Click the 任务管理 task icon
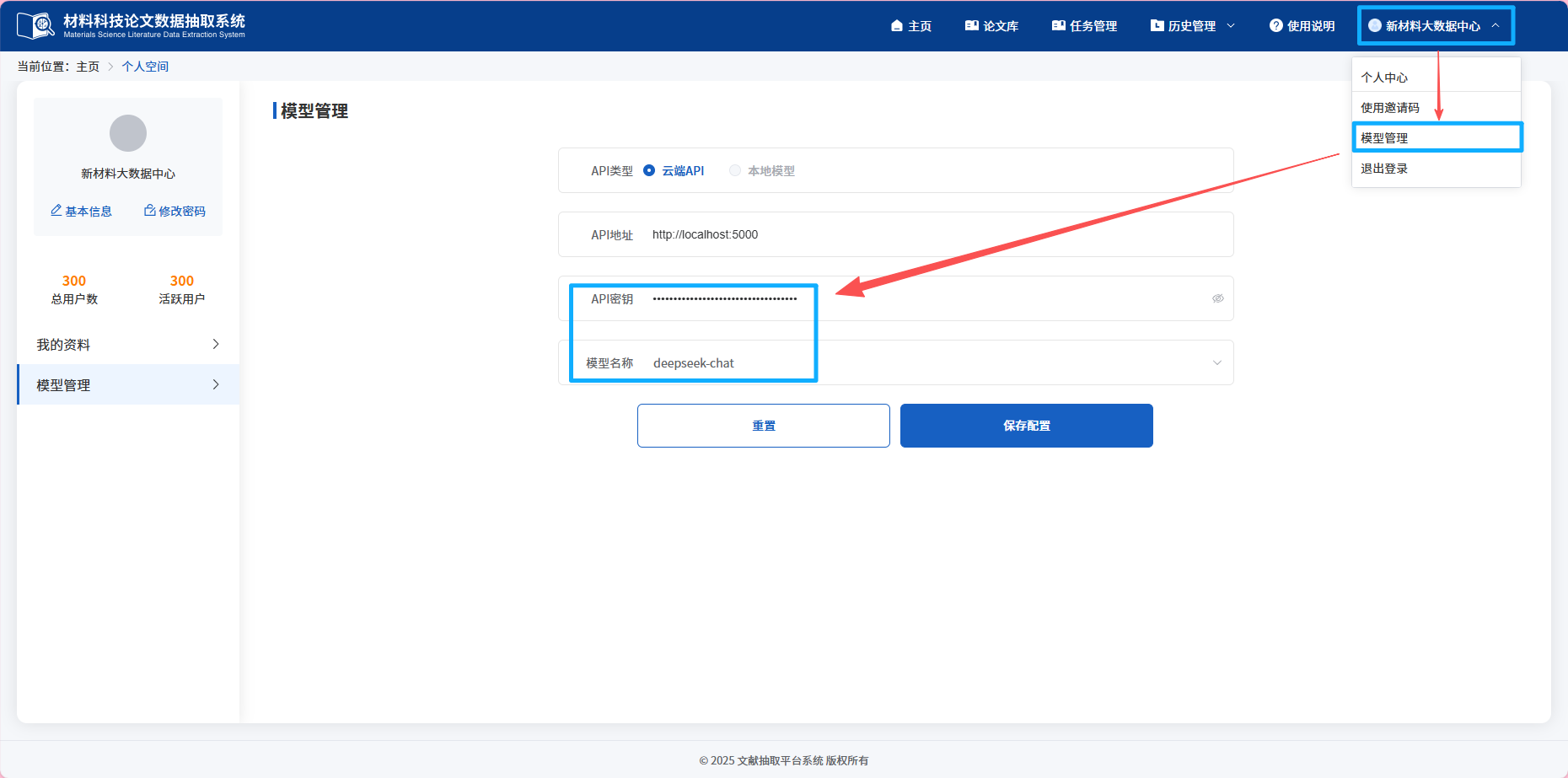 pos(1059,25)
